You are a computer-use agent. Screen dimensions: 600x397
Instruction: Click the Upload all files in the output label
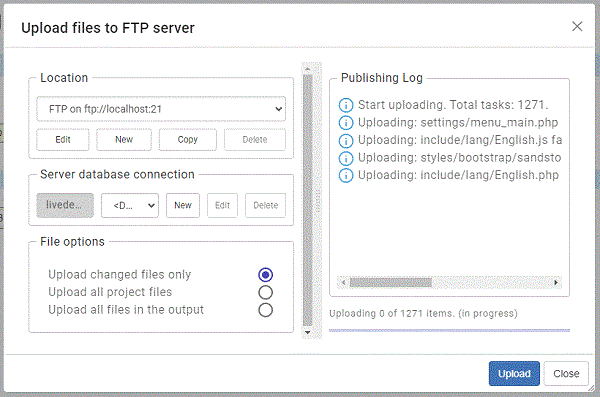coord(126,310)
